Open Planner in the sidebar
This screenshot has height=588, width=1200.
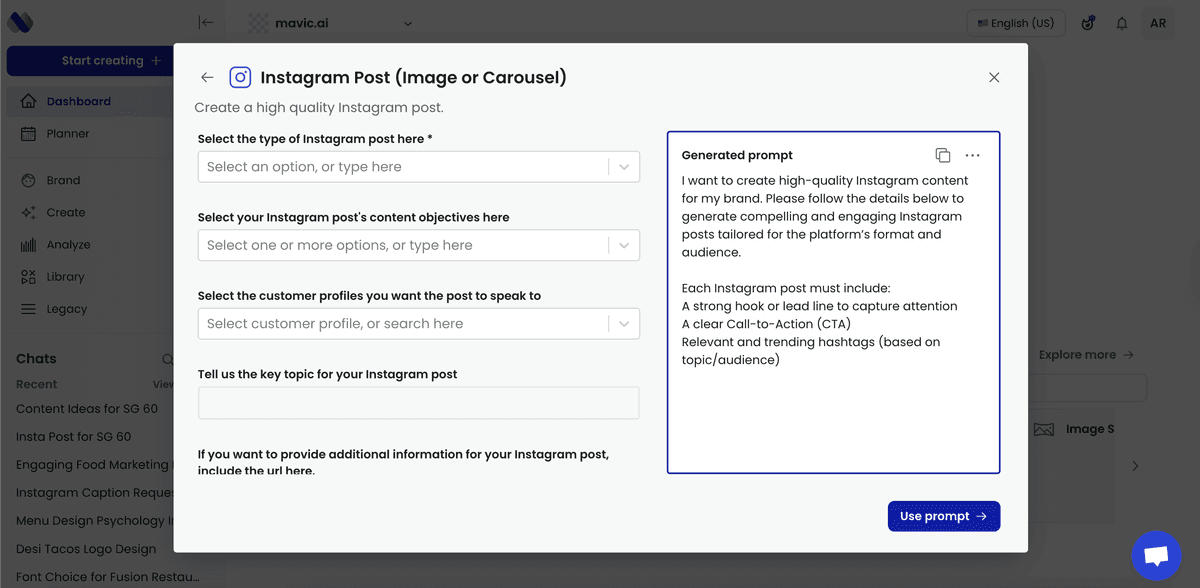pos(68,134)
